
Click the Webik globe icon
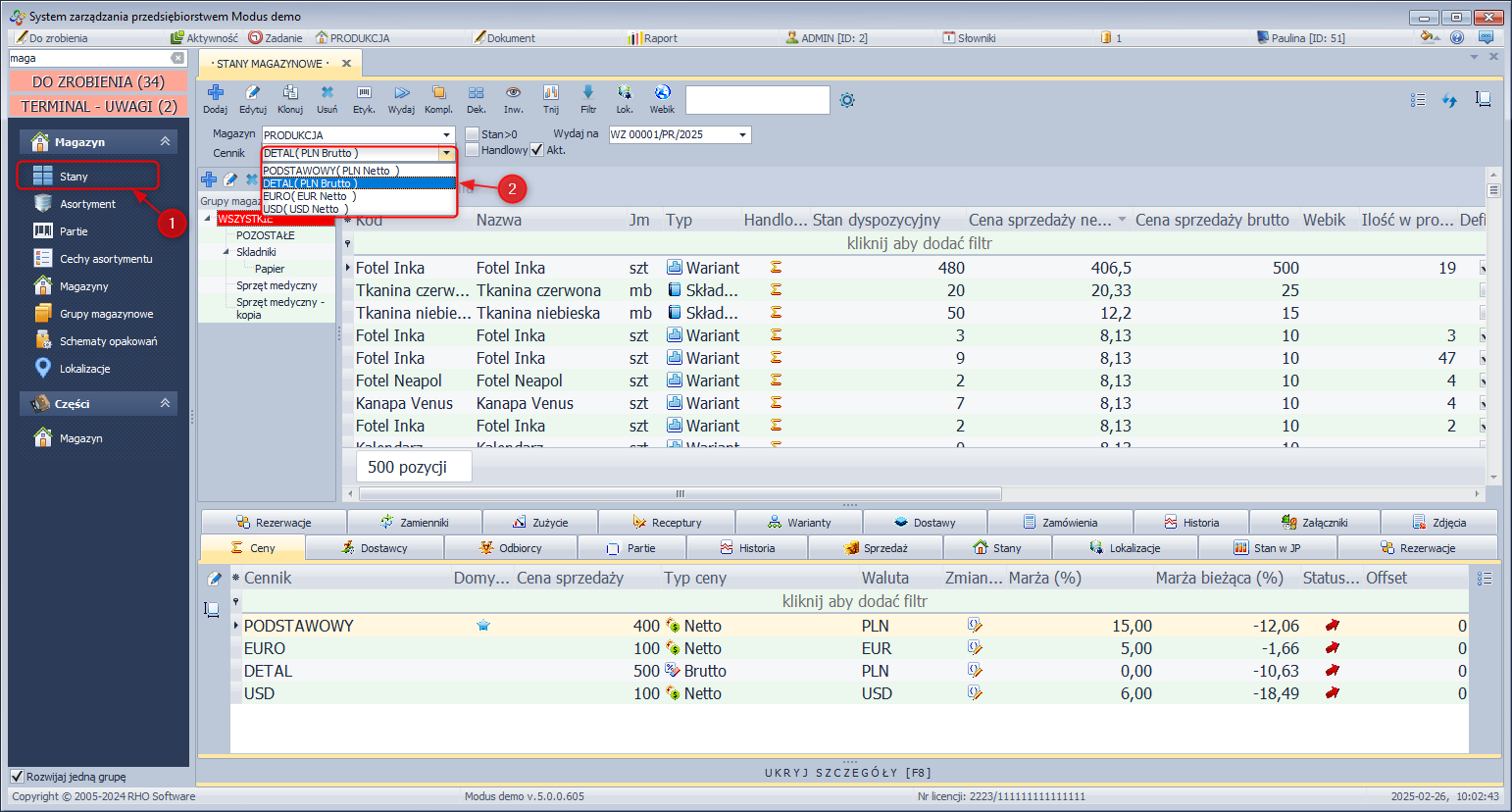pos(662,93)
